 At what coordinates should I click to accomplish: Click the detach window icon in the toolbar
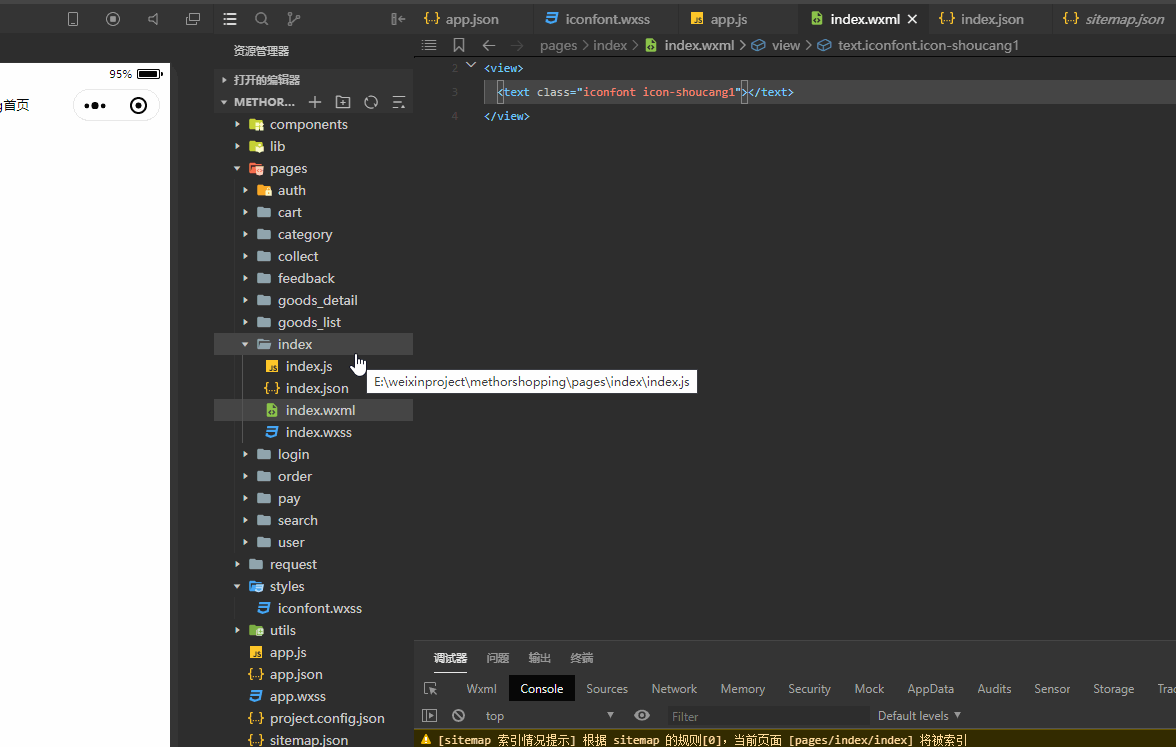pyautogui.click(x=193, y=19)
